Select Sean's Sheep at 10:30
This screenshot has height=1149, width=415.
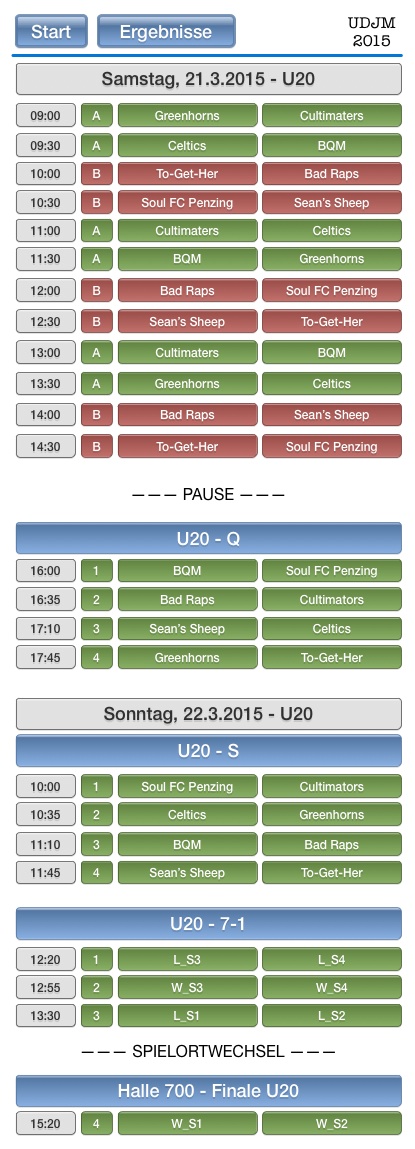tap(331, 203)
